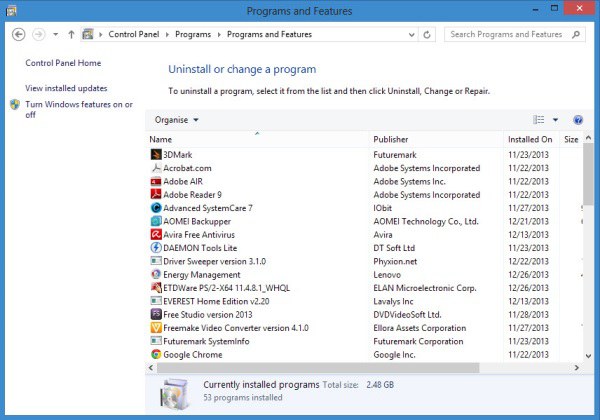This screenshot has width=600, height=420.
Task: Expand the chevron after Programs breadcrumb
Action: point(219,34)
